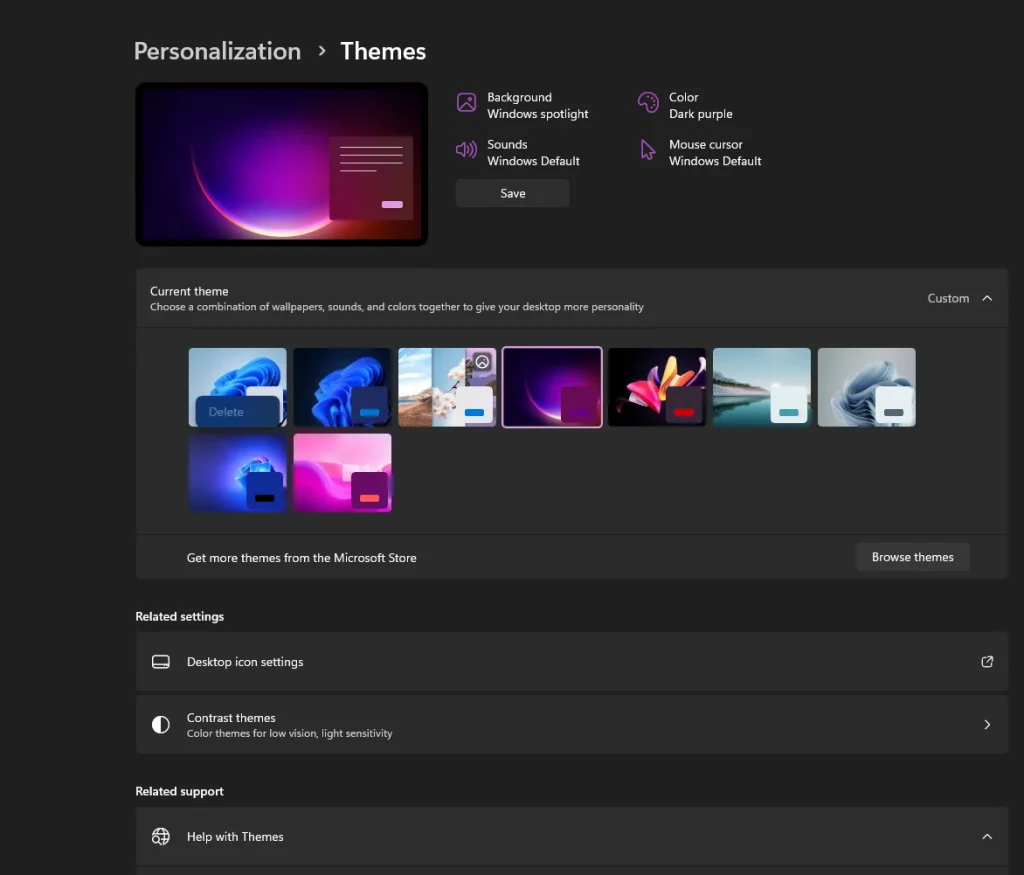The width and height of the screenshot is (1024, 875).
Task: Click the Contrast themes half-circle icon
Action: (160, 725)
